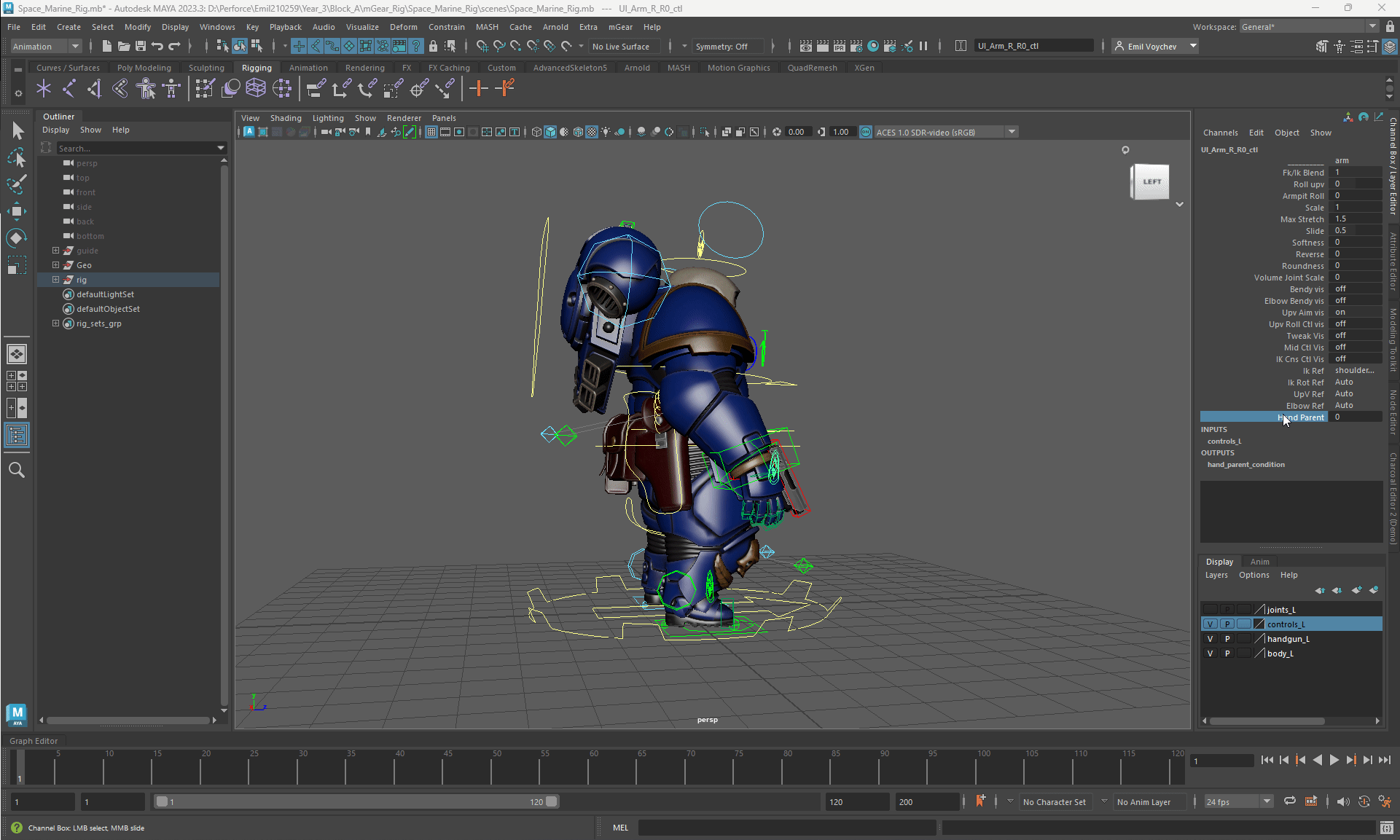Disable the V visibility toggle on body_L layer

coord(1211,653)
